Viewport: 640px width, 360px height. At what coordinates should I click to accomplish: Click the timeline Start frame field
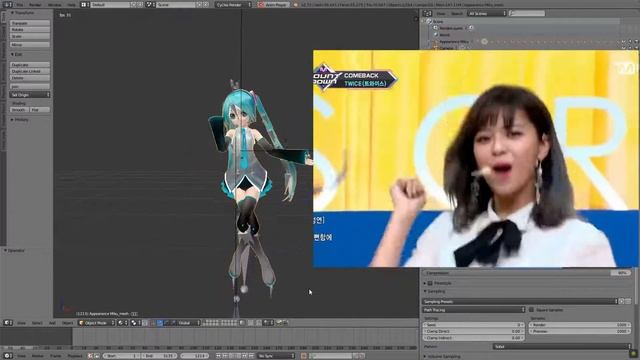(x=122, y=356)
